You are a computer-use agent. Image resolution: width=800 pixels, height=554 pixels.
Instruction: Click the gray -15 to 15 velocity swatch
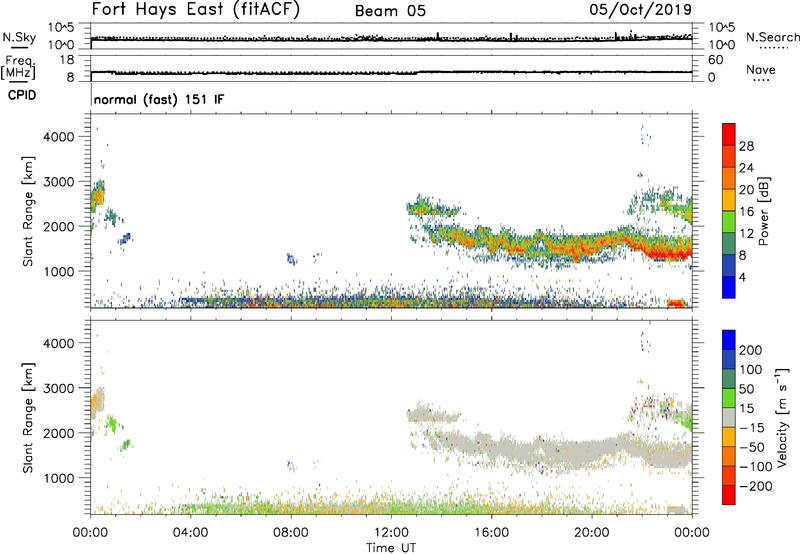[x=729, y=417]
